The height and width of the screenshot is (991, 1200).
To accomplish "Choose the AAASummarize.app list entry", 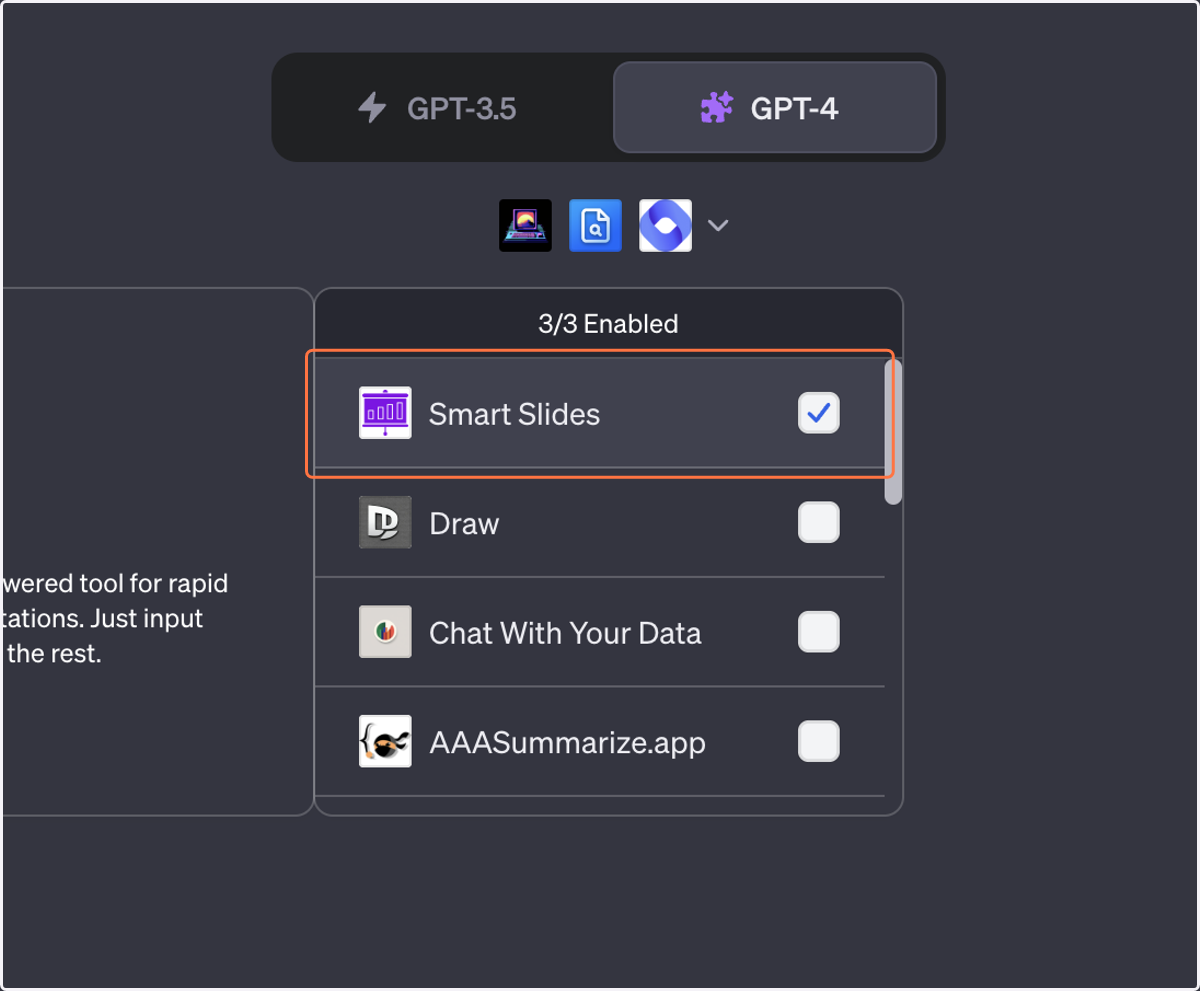I will point(600,741).
